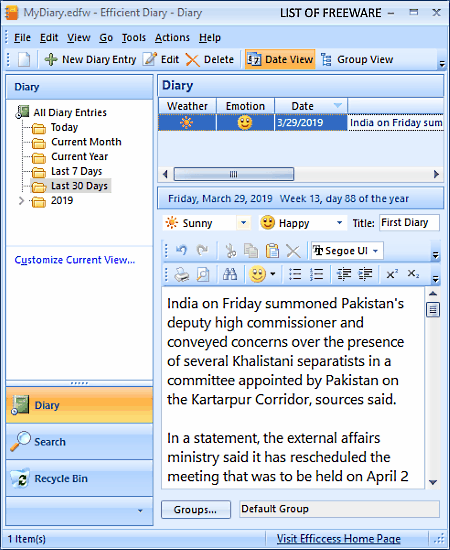450x550 pixels.
Task: Open the Tools menu
Action: (x=133, y=38)
